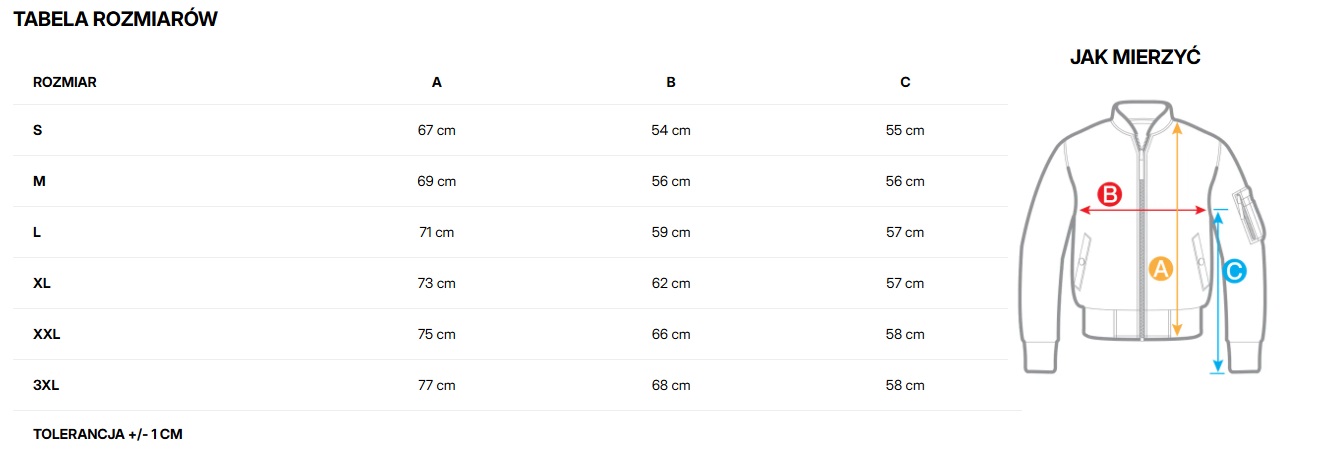
Task: Click column header C in the table
Action: point(905,82)
